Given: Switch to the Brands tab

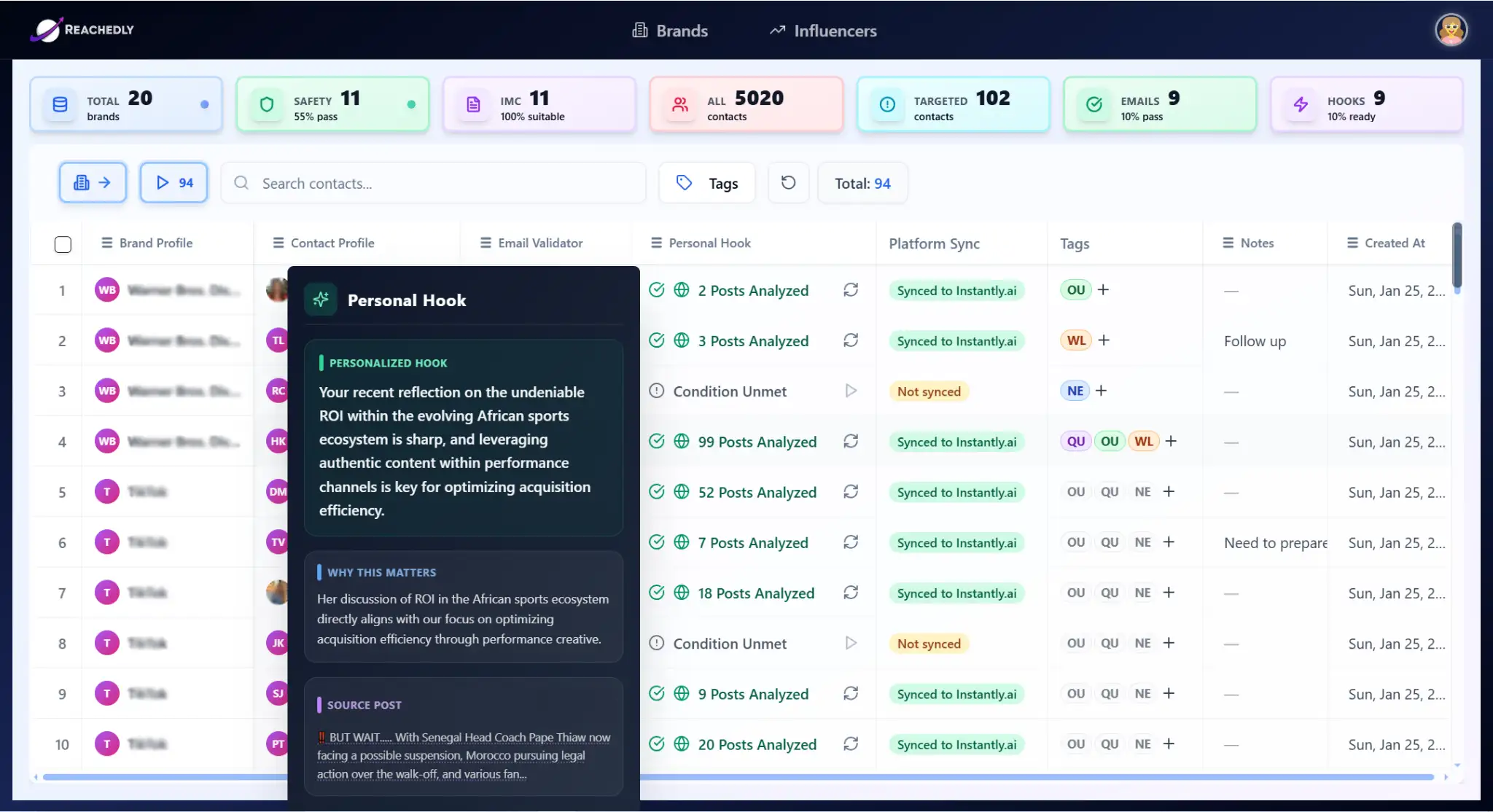Looking at the screenshot, I should click(670, 31).
